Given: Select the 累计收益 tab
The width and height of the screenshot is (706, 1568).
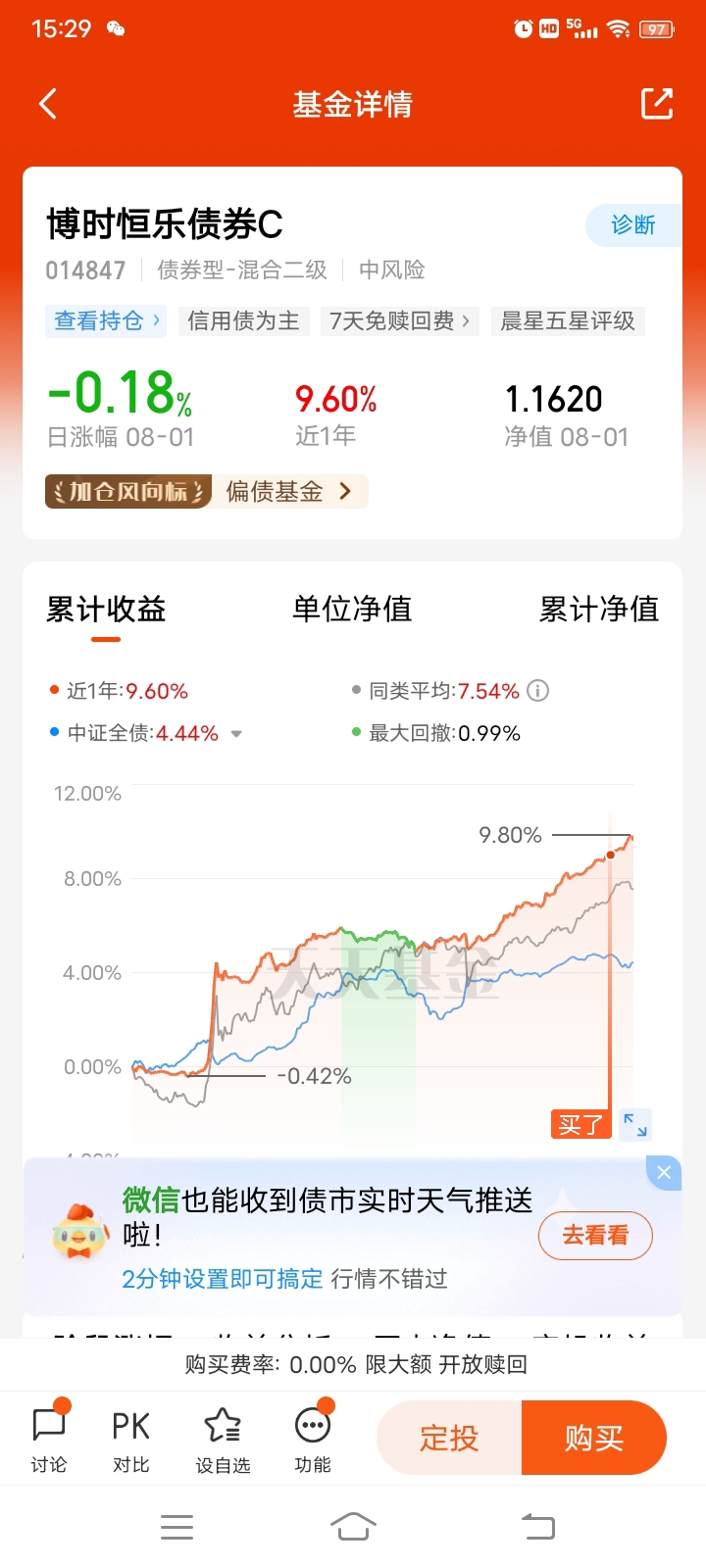Looking at the screenshot, I should [x=106, y=610].
